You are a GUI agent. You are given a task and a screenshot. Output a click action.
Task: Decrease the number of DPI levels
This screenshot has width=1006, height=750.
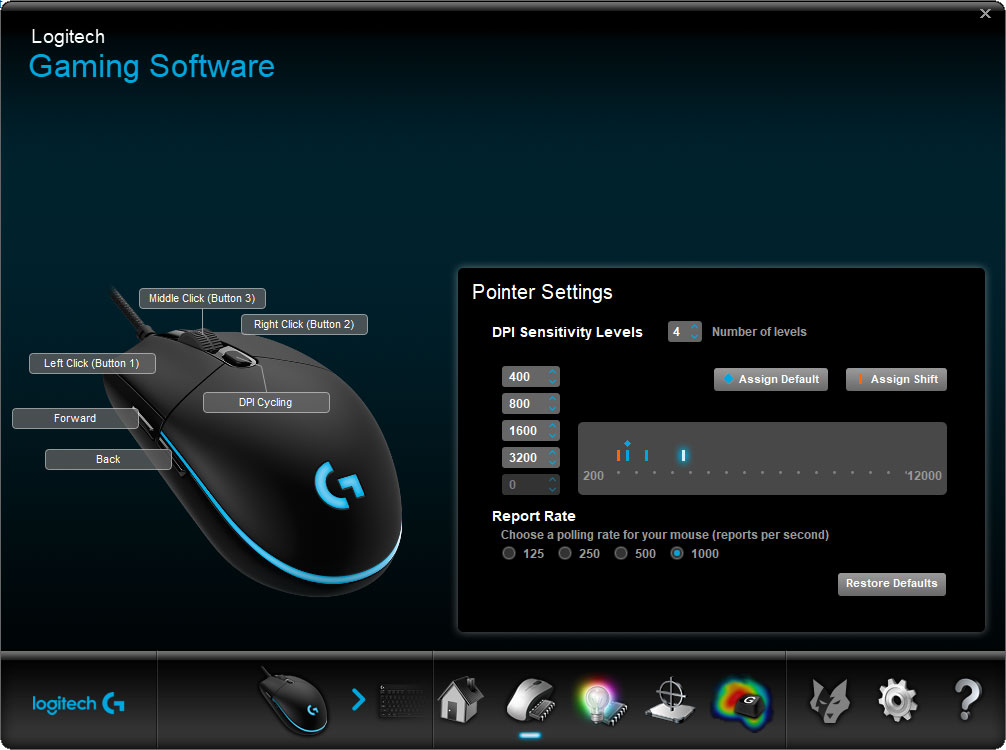click(x=694, y=336)
